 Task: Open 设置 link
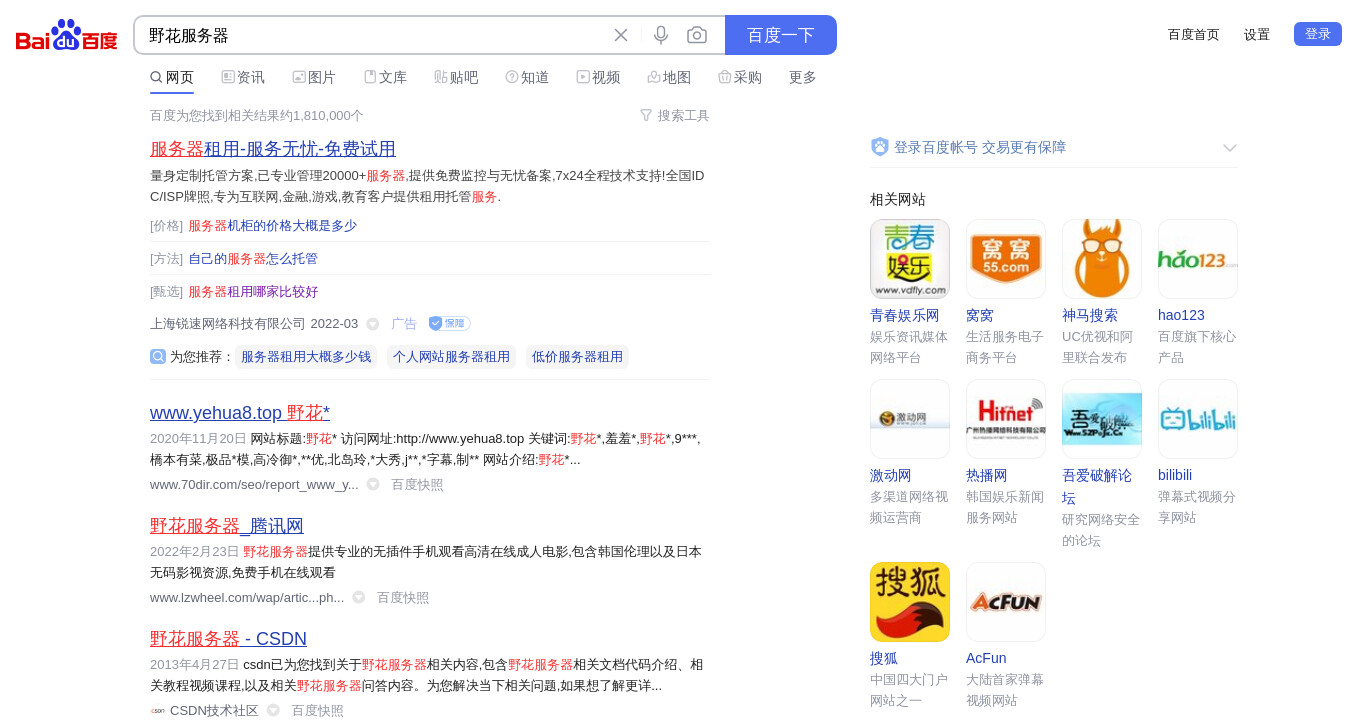[1257, 34]
